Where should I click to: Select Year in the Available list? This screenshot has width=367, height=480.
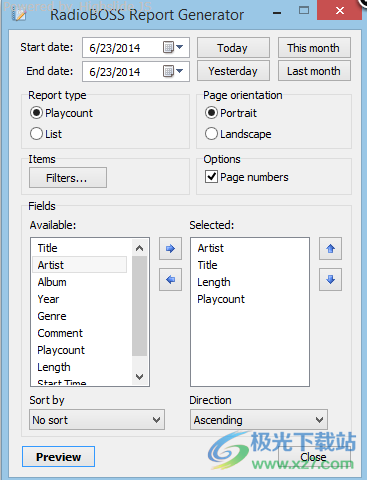click(79, 299)
